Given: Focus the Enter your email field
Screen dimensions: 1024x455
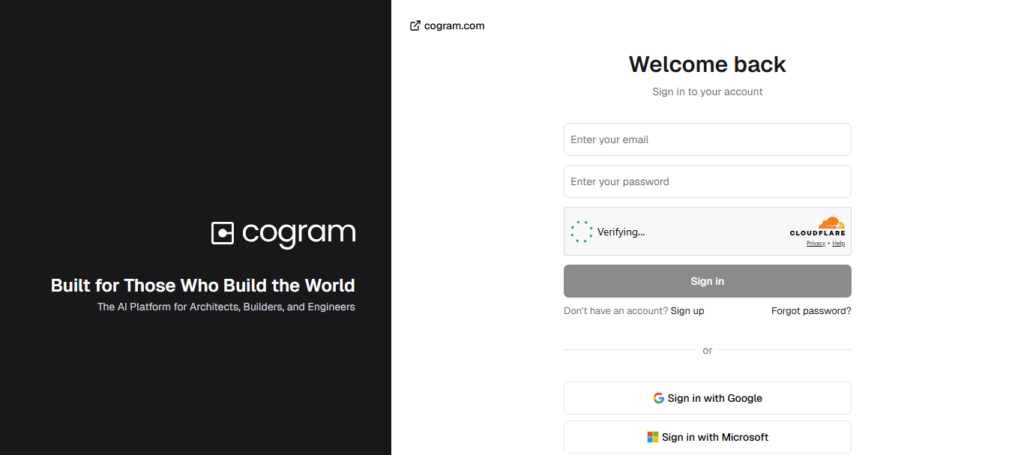Looking at the screenshot, I should pyautogui.click(x=707, y=140).
